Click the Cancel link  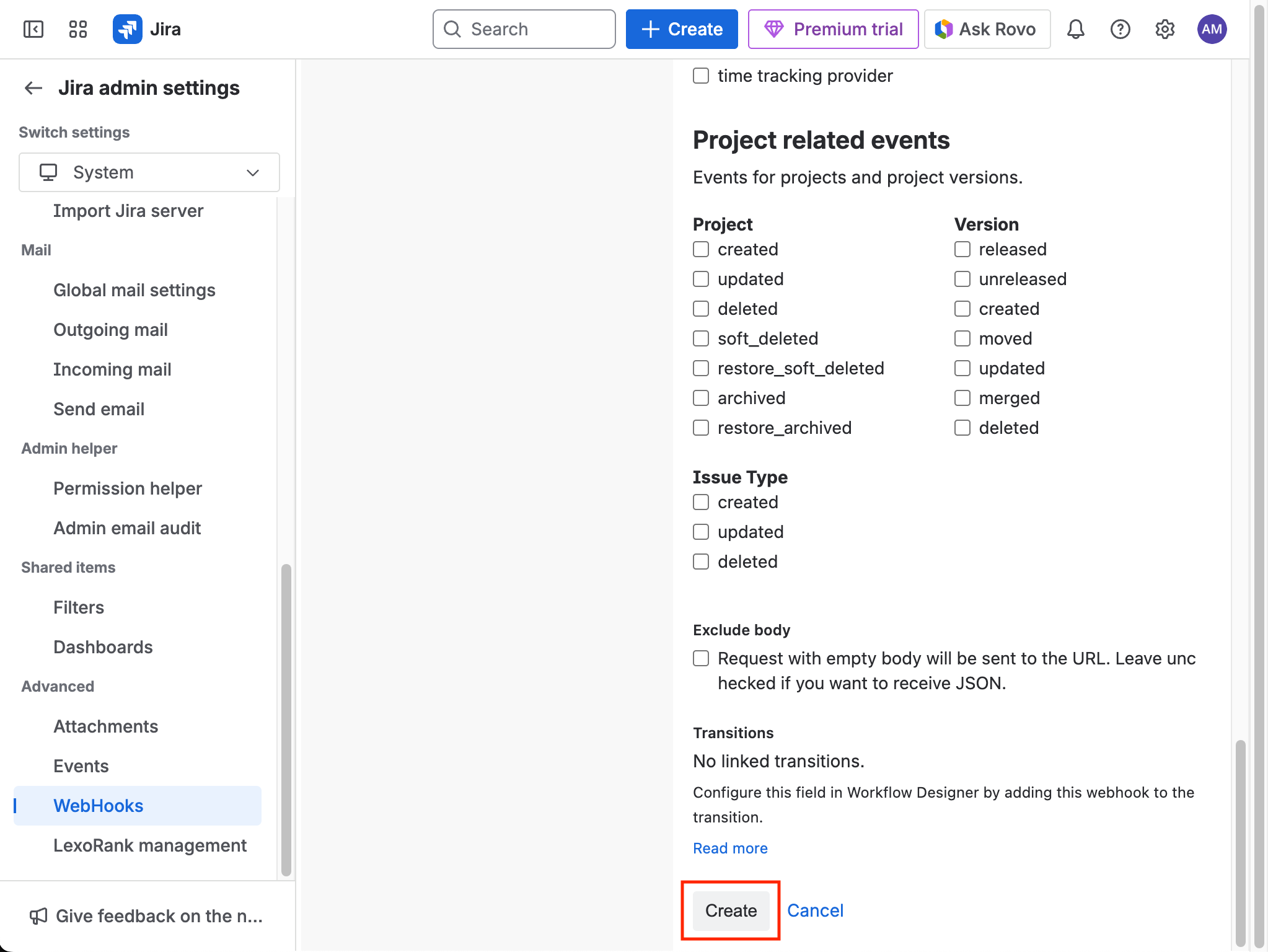[816, 910]
